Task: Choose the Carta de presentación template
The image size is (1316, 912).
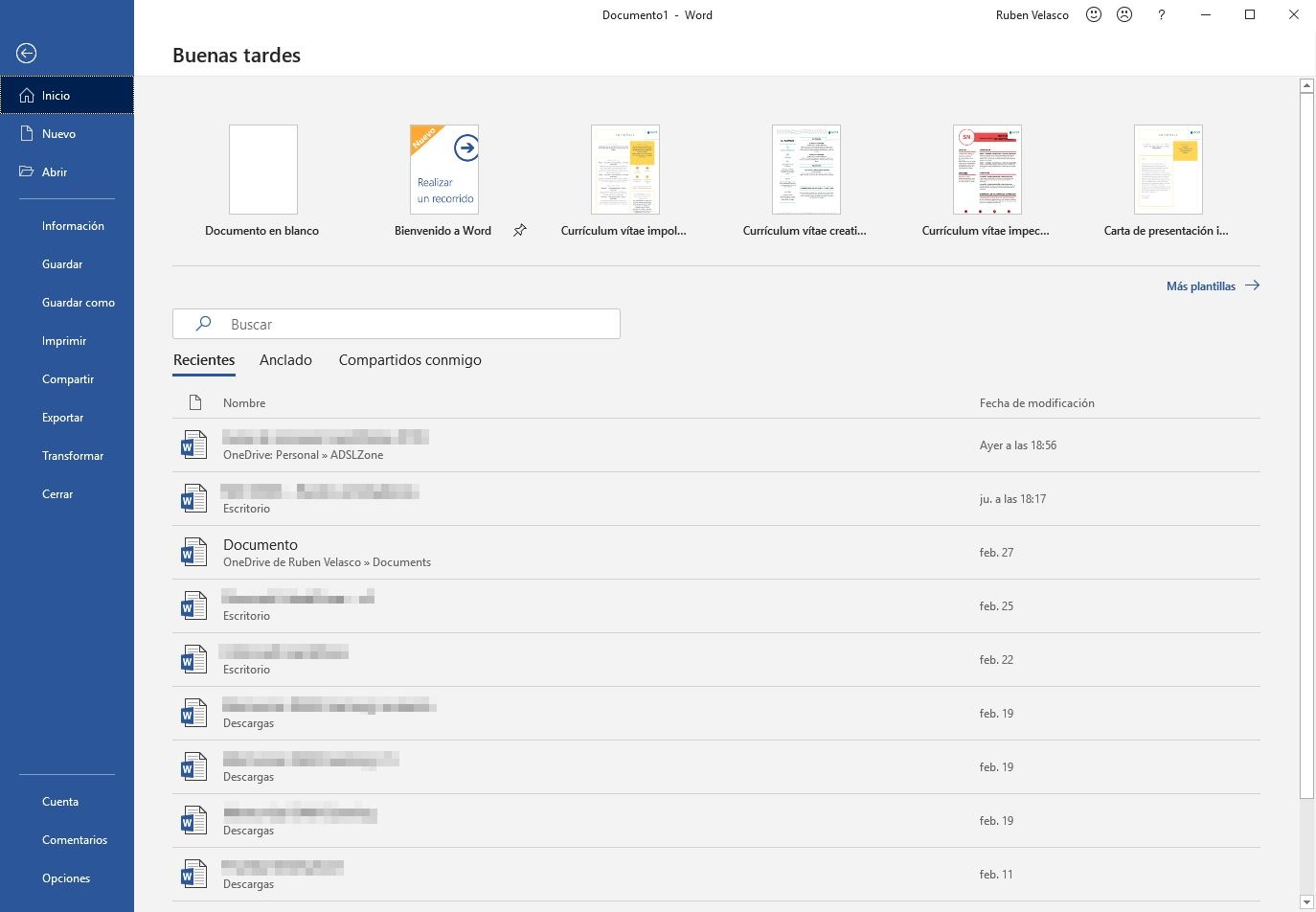Action: (x=1168, y=181)
